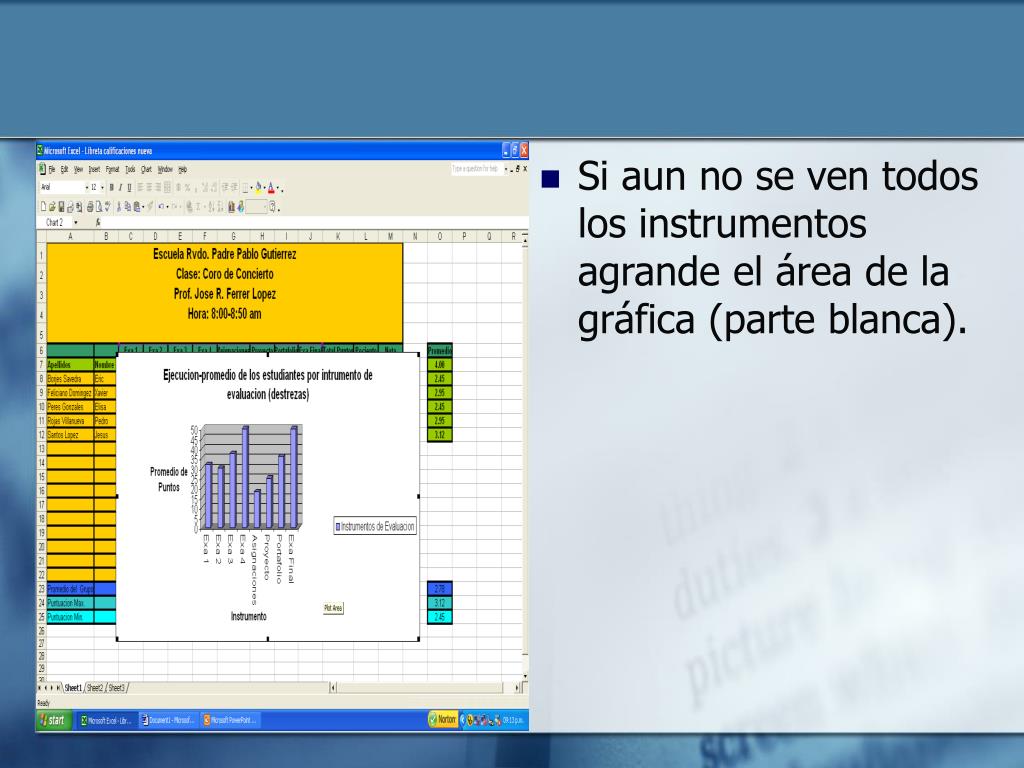The image size is (1024, 768).
Task: Click the Open file icon
Action: click(52, 206)
